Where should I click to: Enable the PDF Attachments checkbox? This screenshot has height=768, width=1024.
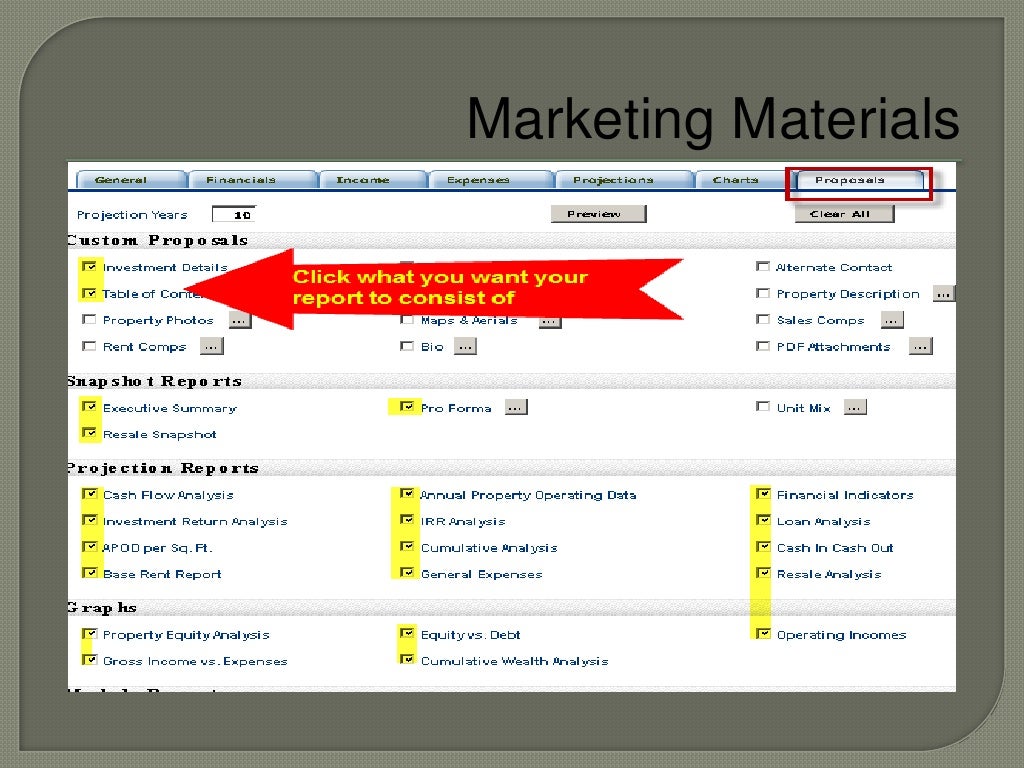(763, 346)
